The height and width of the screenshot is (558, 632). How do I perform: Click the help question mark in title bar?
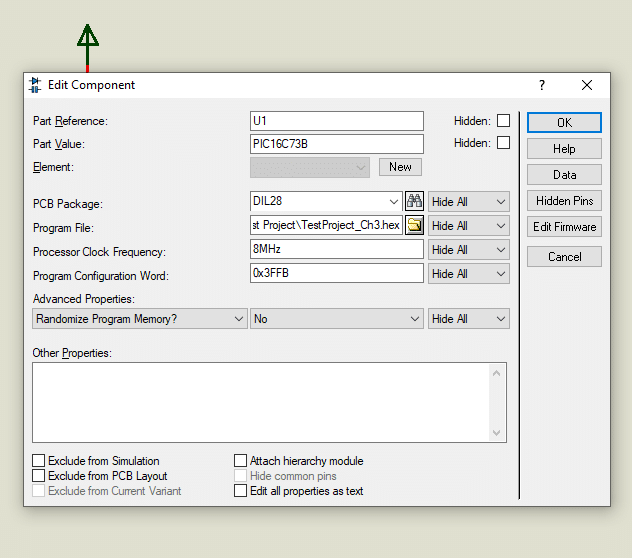tap(542, 85)
